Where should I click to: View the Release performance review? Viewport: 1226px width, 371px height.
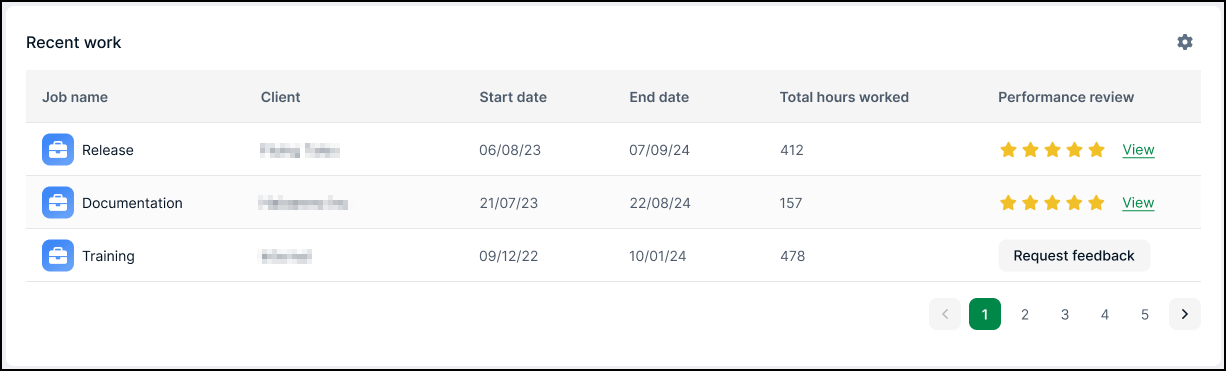(x=1138, y=150)
